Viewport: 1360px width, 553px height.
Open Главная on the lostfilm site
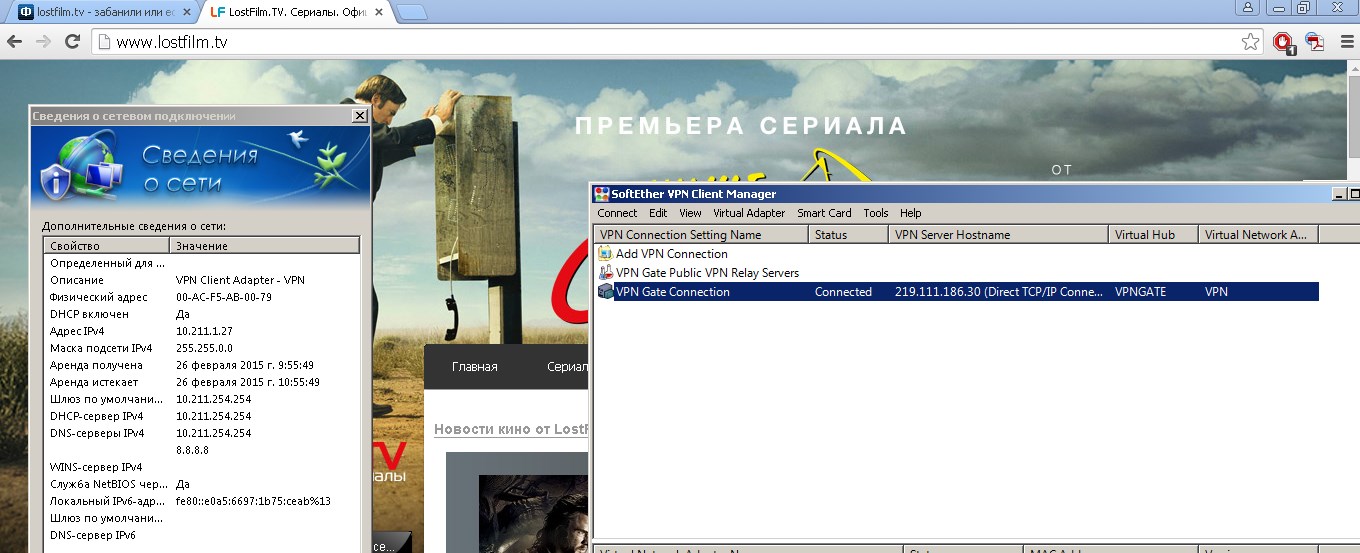(474, 367)
